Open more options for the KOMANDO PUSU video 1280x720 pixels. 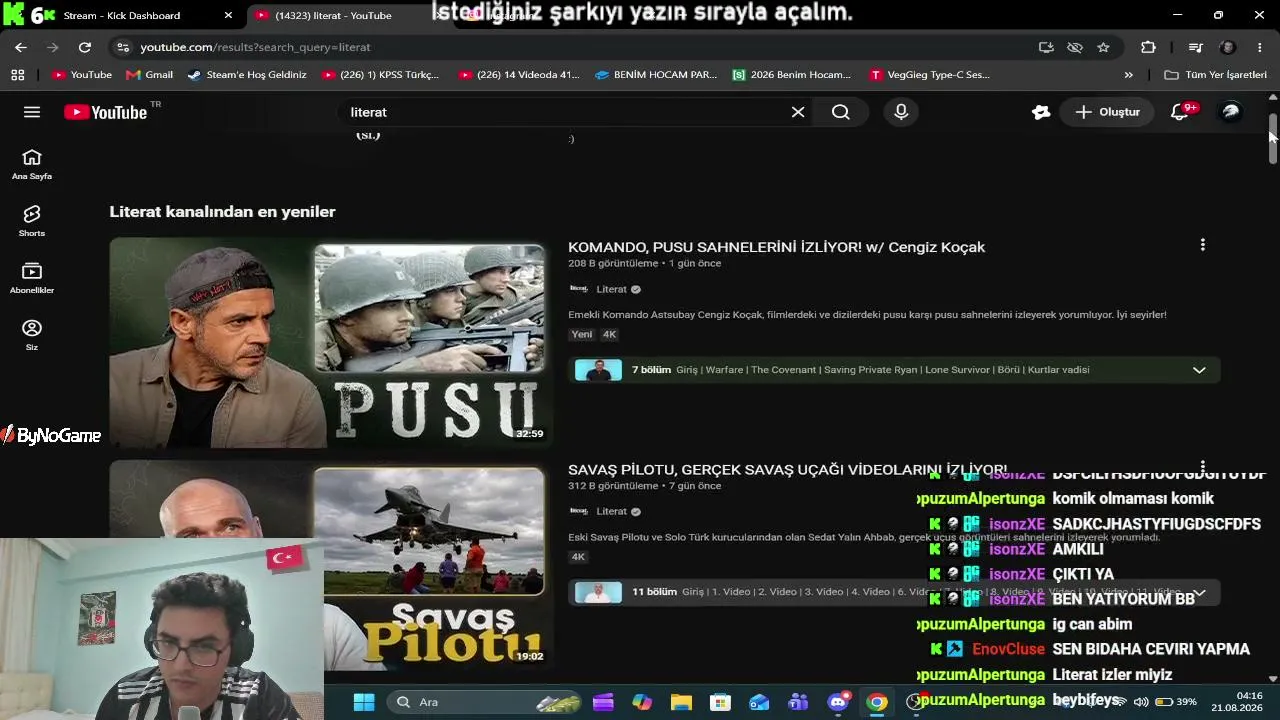tap(1202, 245)
